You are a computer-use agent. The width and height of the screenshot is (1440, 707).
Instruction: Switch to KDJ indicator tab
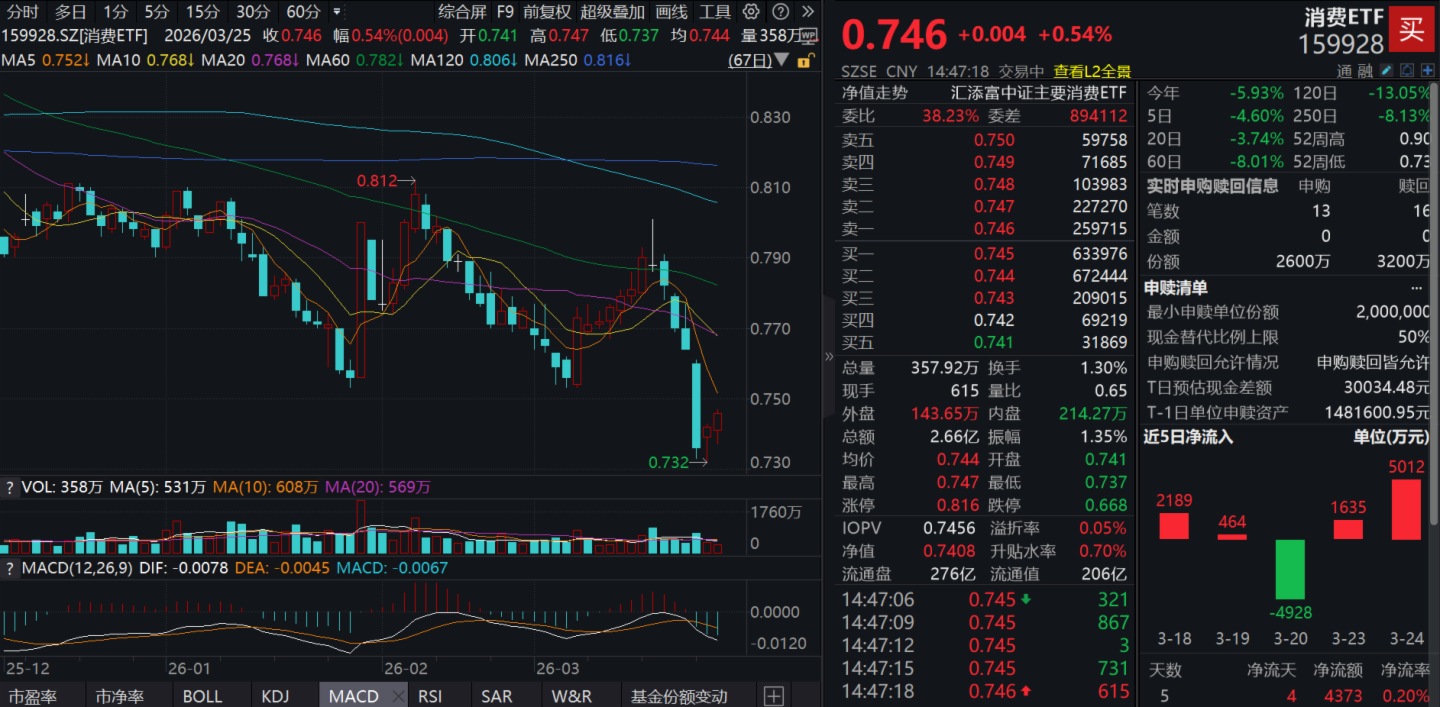point(275,696)
